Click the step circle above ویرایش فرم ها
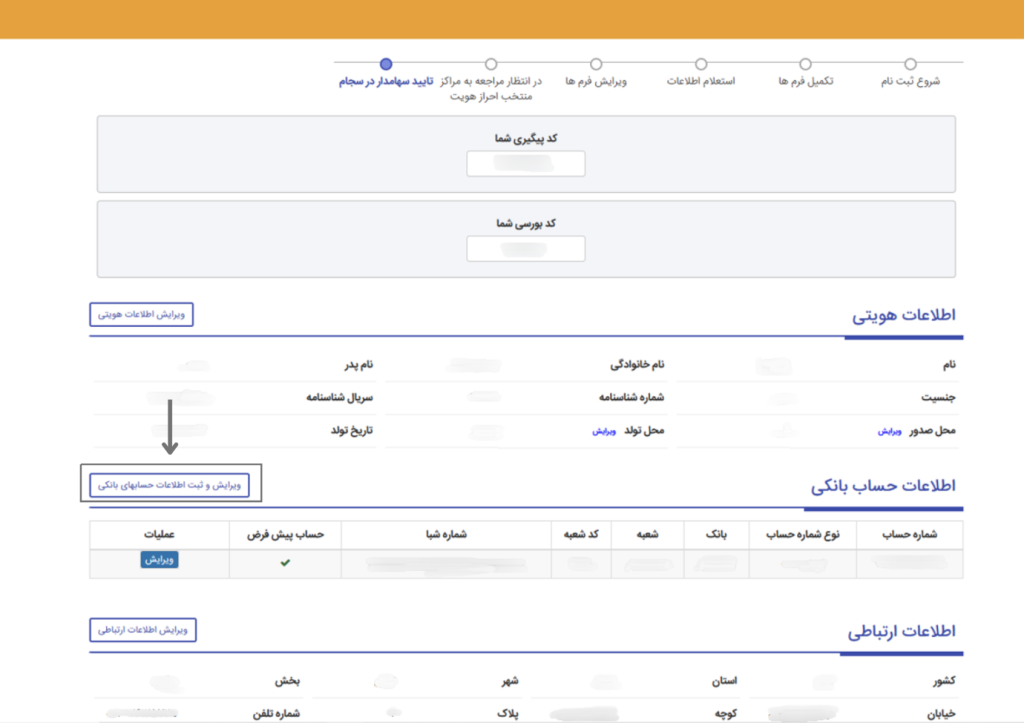1024x723 pixels. pos(596,64)
